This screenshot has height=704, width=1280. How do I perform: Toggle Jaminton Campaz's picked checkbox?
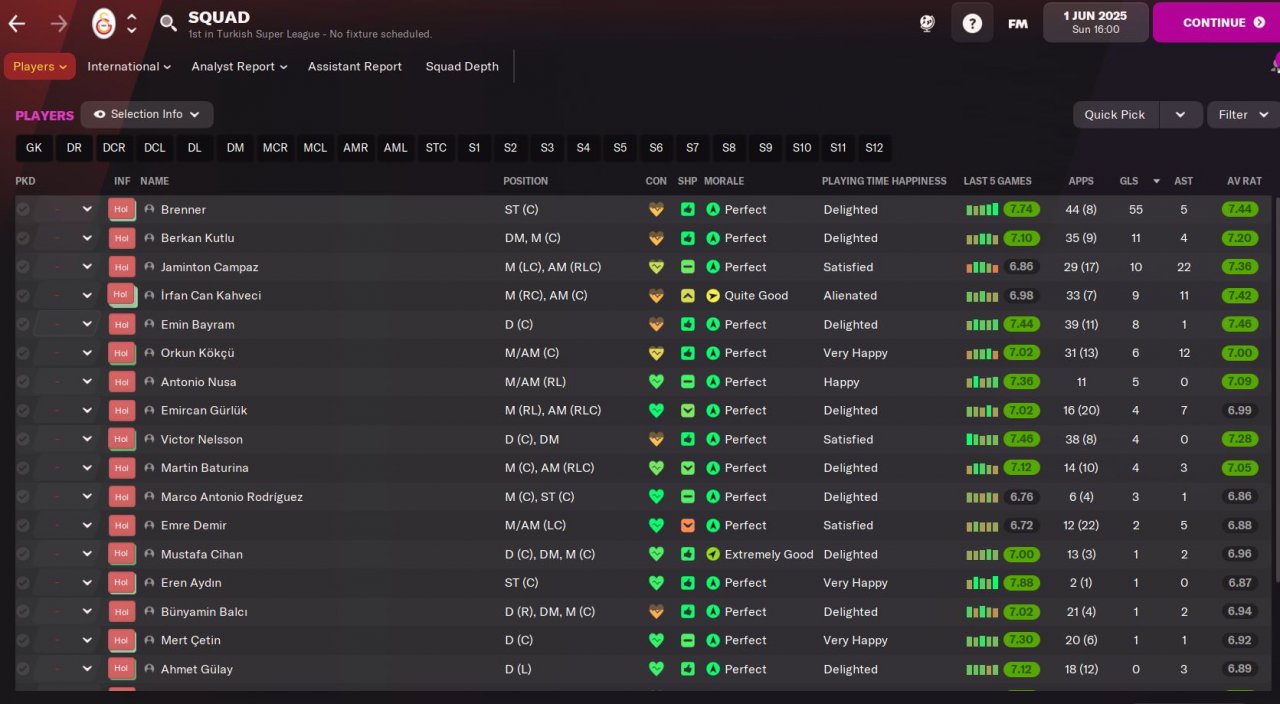[23, 267]
